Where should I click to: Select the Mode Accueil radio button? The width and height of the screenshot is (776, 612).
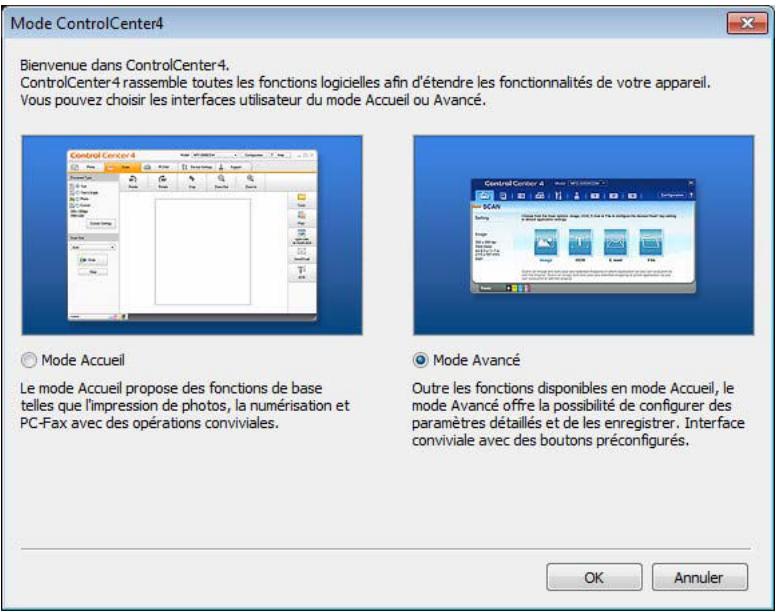point(29,360)
